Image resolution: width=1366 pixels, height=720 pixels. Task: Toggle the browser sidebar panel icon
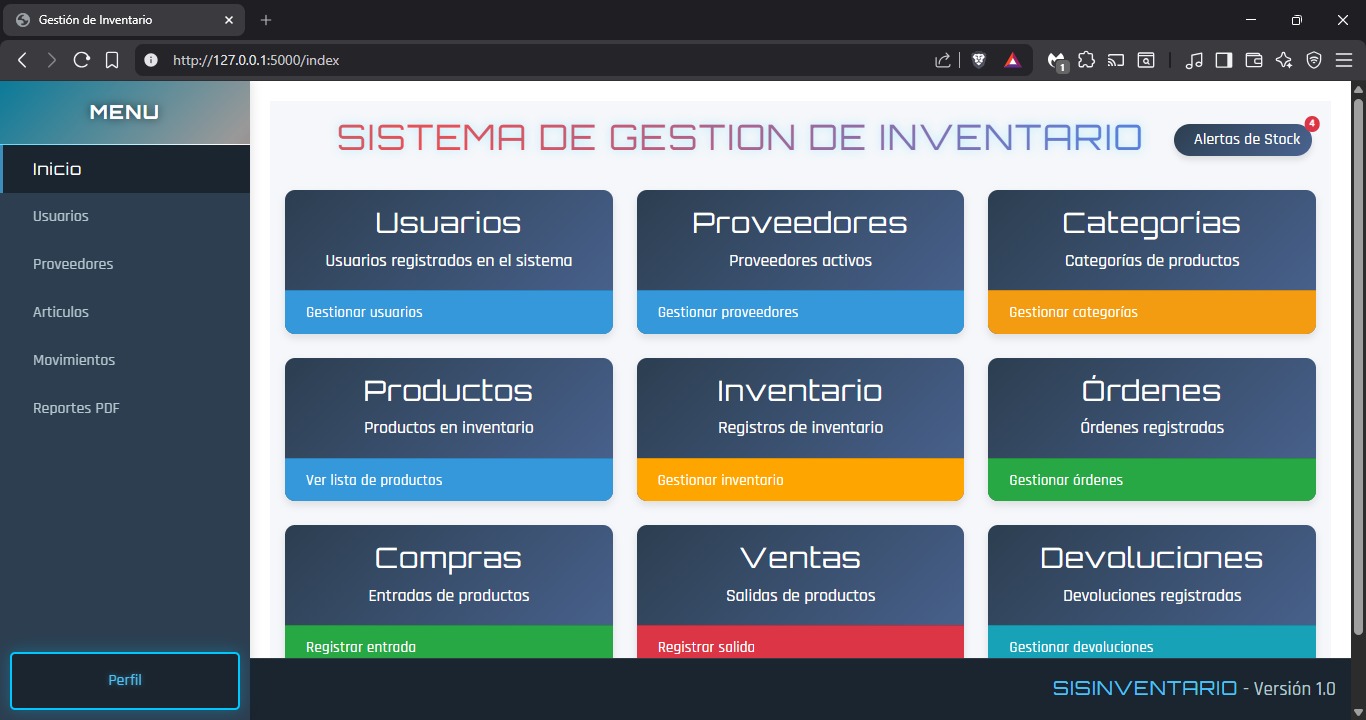pos(1223,59)
